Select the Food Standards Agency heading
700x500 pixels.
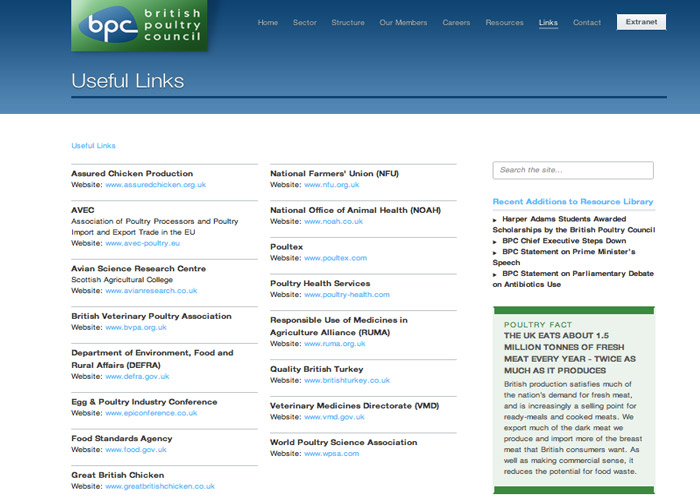coord(121,438)
